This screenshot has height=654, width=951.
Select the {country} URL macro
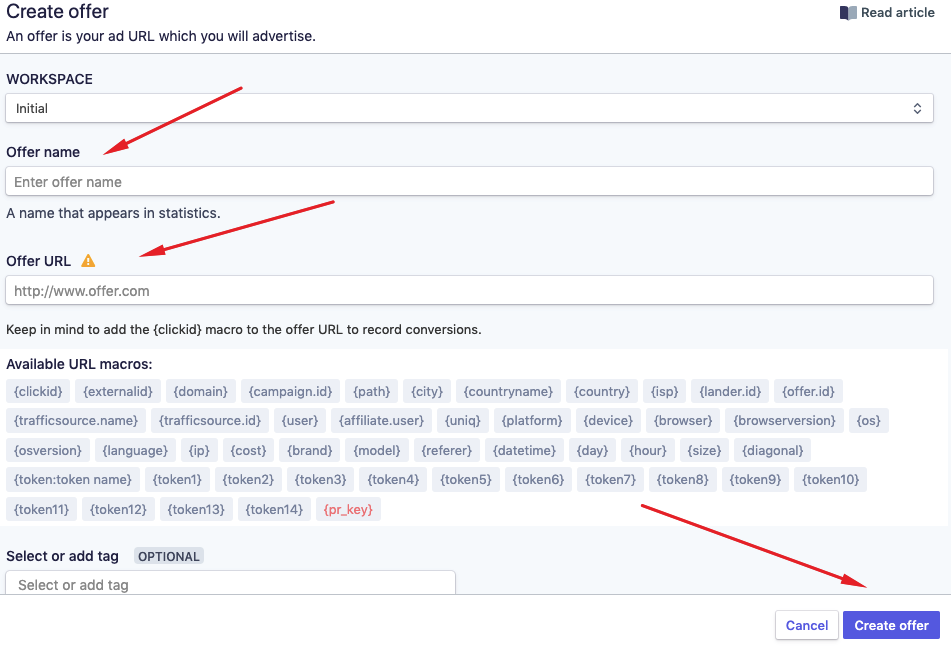tap(601, 390)
